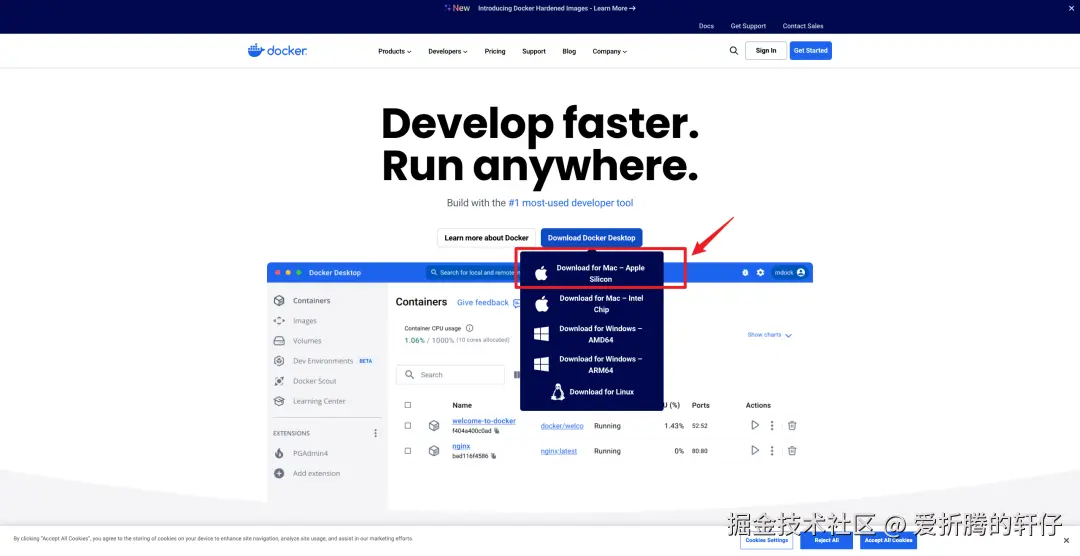
Task: Focus the containers Search input field
Action: click(x=450, y=375)
